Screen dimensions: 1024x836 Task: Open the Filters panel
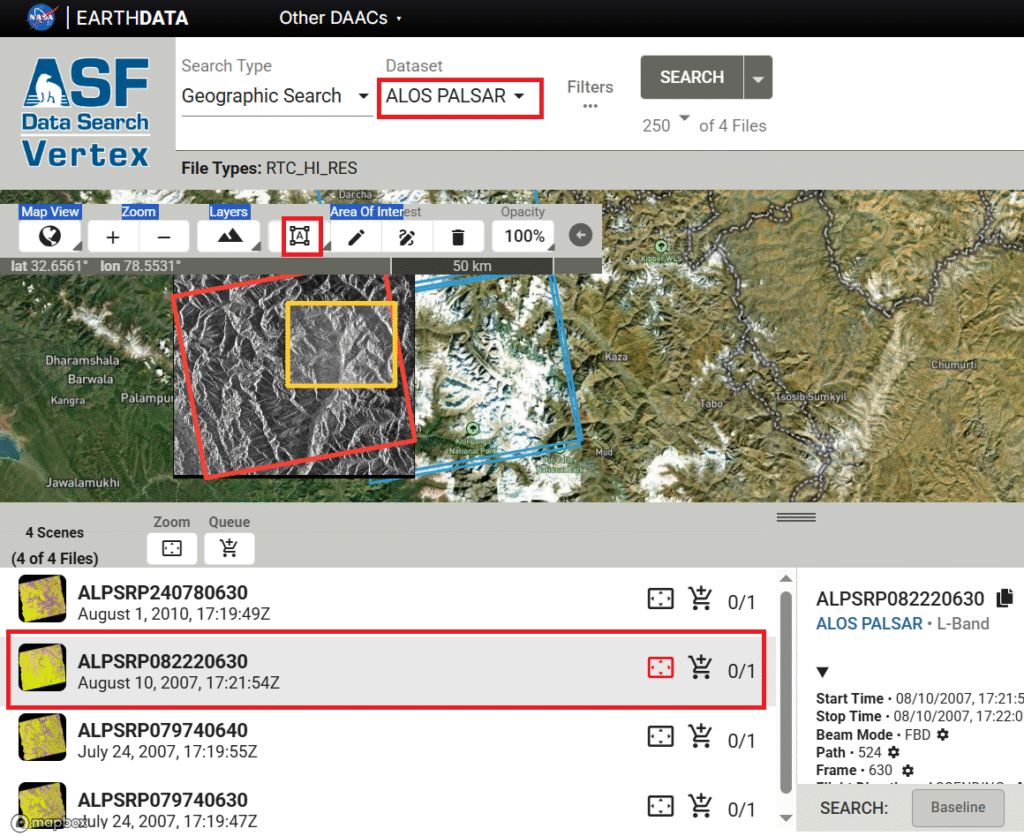tap(590, 93)
